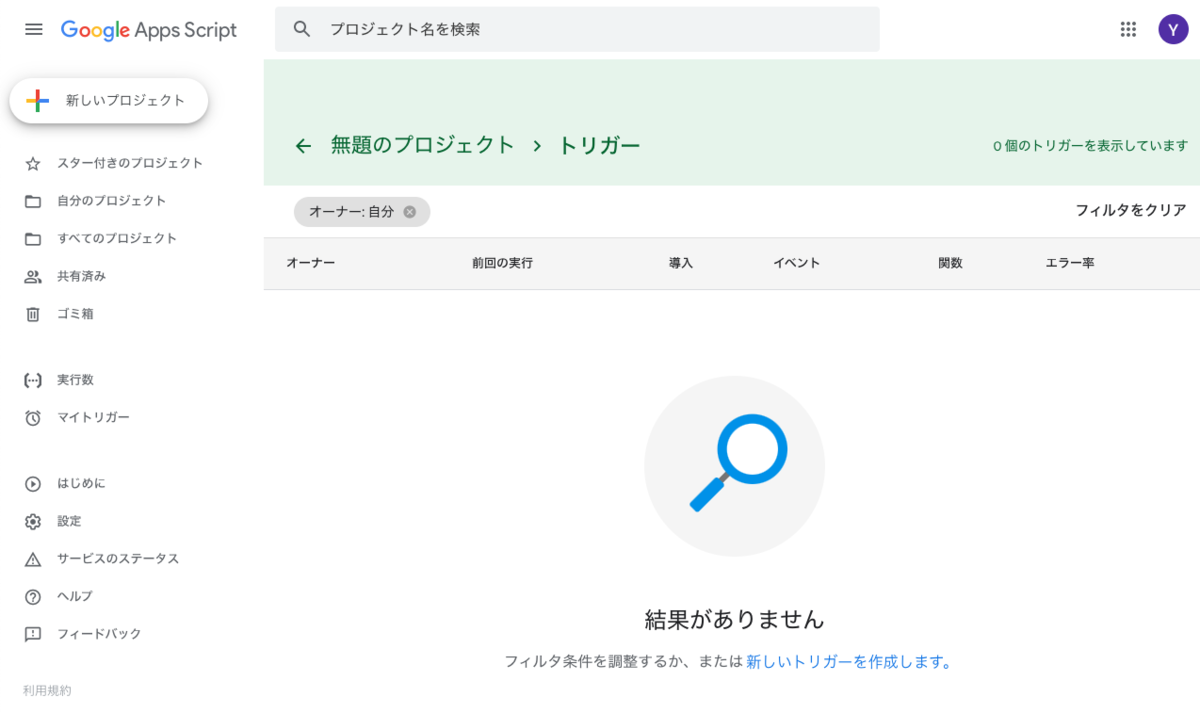
Task: Navigate back with the green arrow
Action: point(302,145)
